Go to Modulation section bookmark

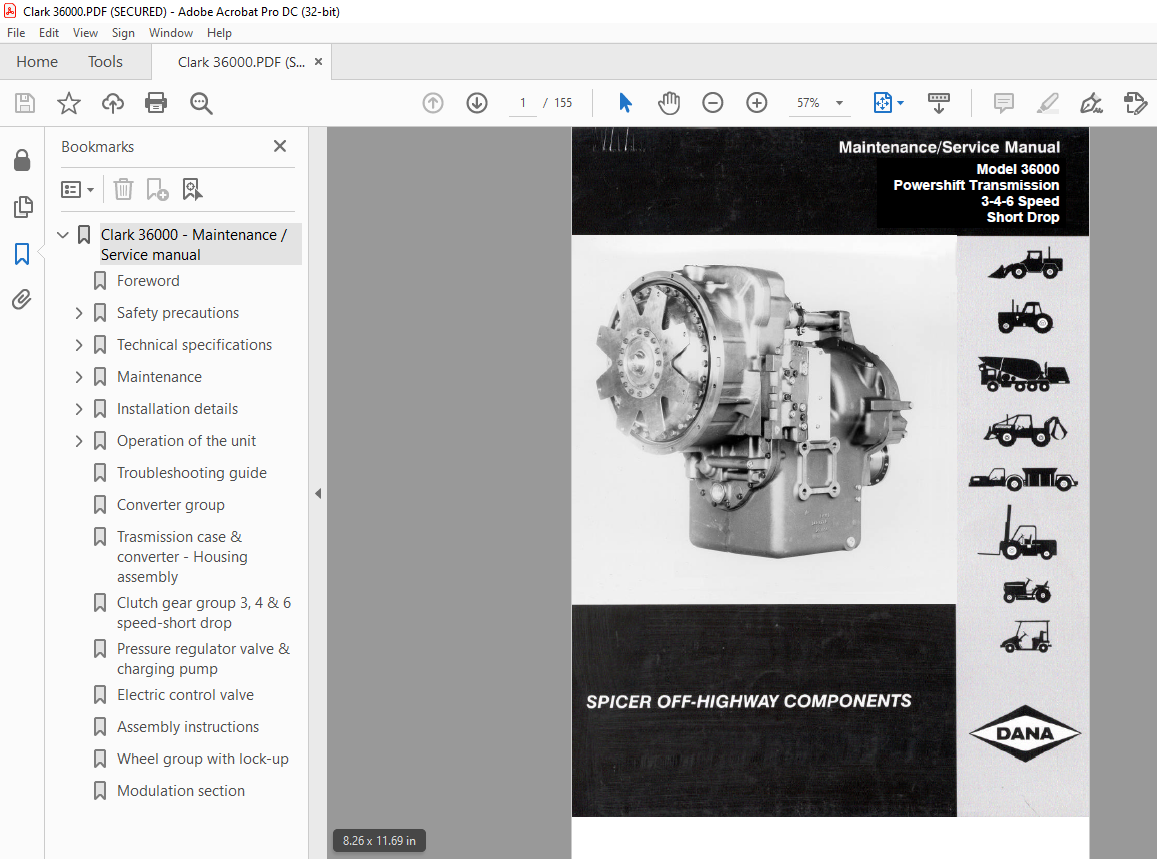tap(181, 790)
